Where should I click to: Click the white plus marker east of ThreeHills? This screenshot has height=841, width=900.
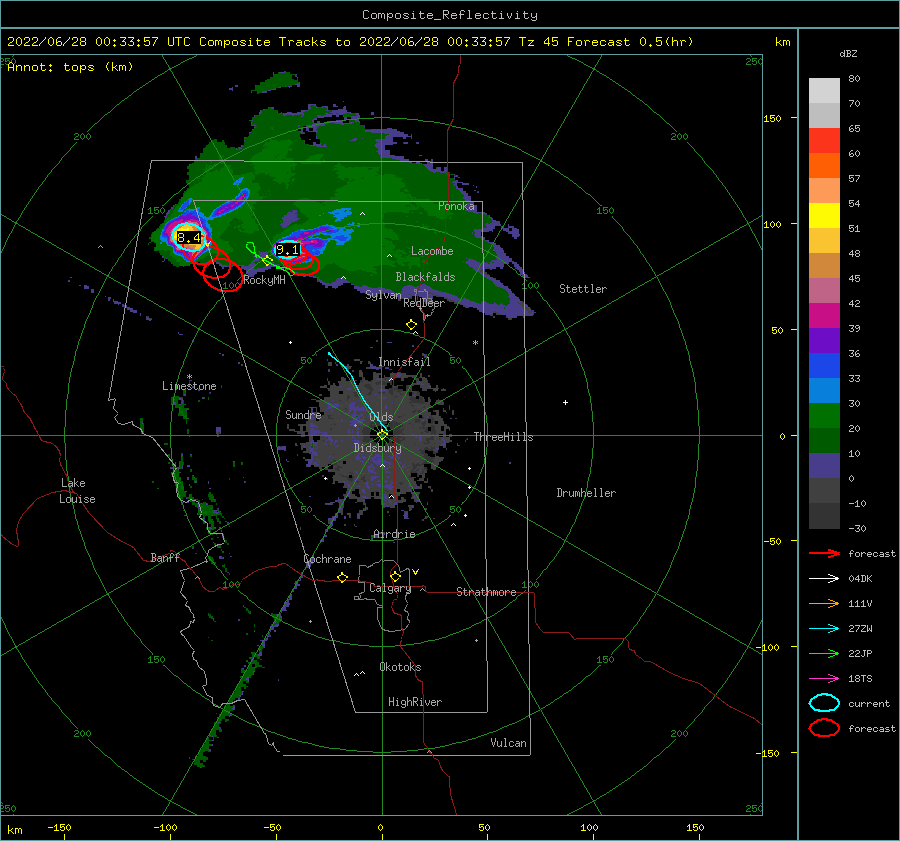pos(565,402)
